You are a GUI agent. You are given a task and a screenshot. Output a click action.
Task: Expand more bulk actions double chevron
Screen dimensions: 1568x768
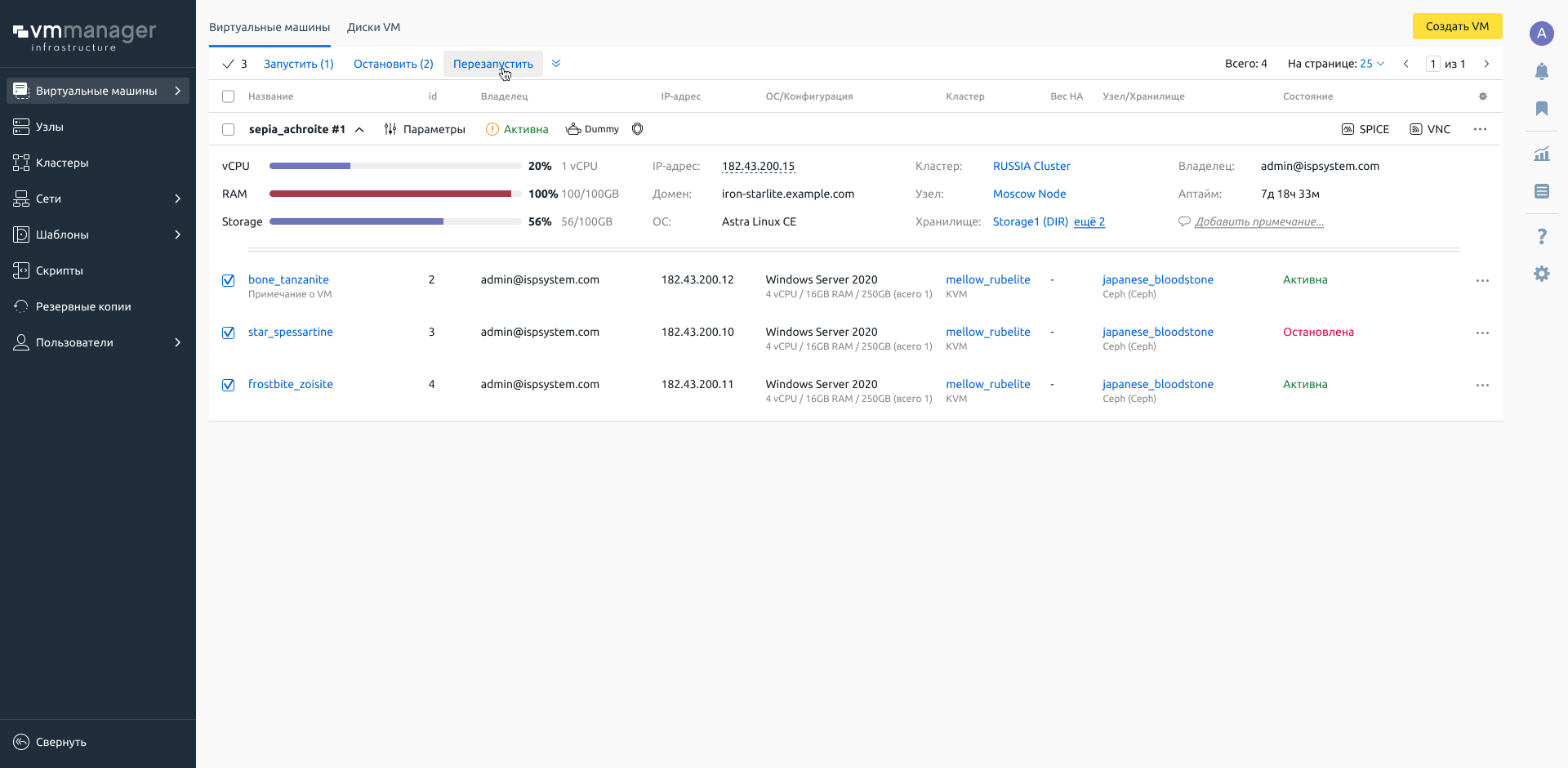[x=556, y=64]
